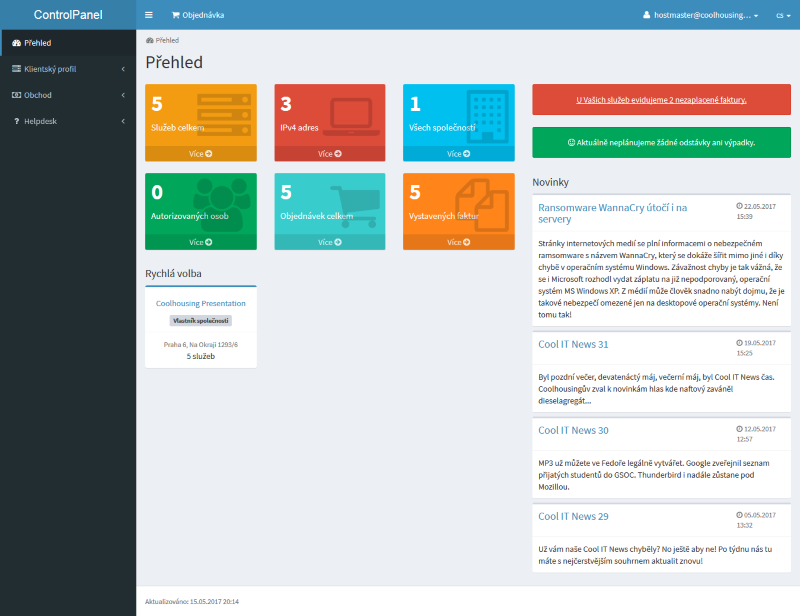Click 'Aktualizováno: 15.05.2017 20:14' footer text
Screen dimensions: 800x616
click(192, 602)
